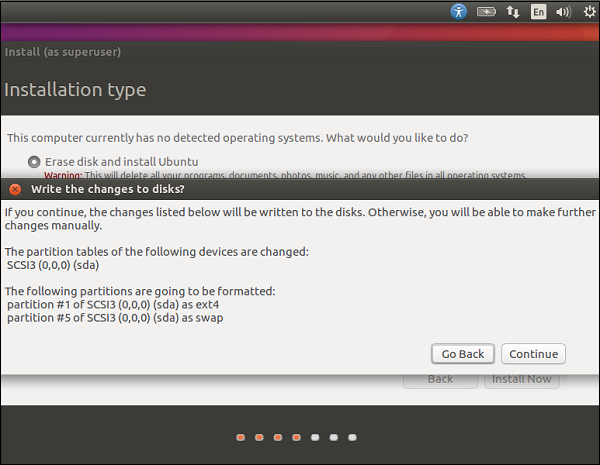
Task: Open the battery indicator
Action: 486,12
